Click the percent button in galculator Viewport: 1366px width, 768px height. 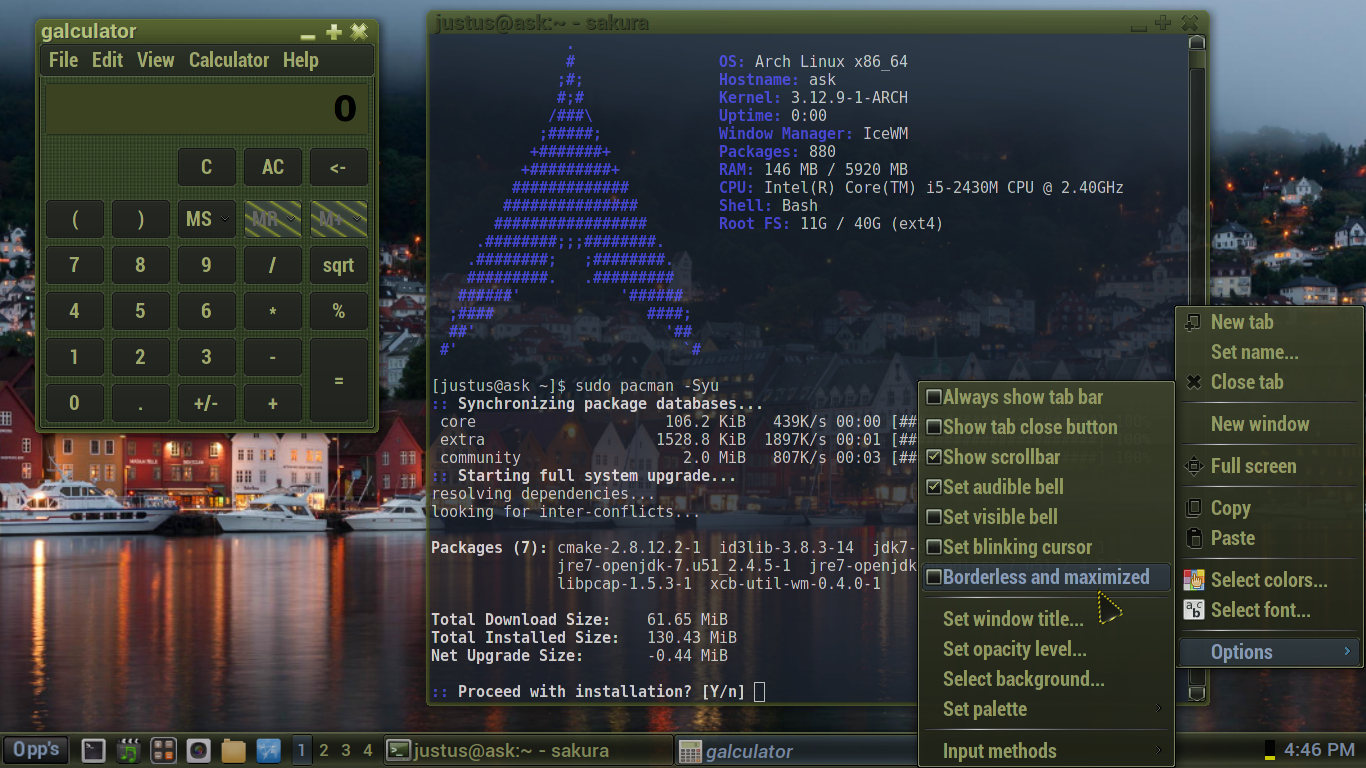(x=339, y=311)
